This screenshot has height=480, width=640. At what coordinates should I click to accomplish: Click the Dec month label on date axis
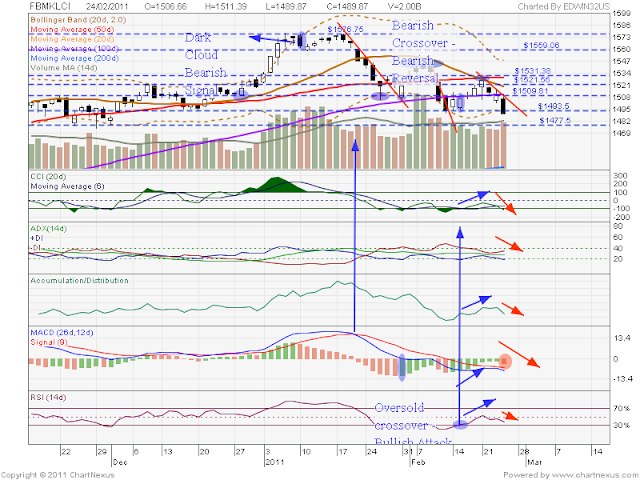point(120,462)
